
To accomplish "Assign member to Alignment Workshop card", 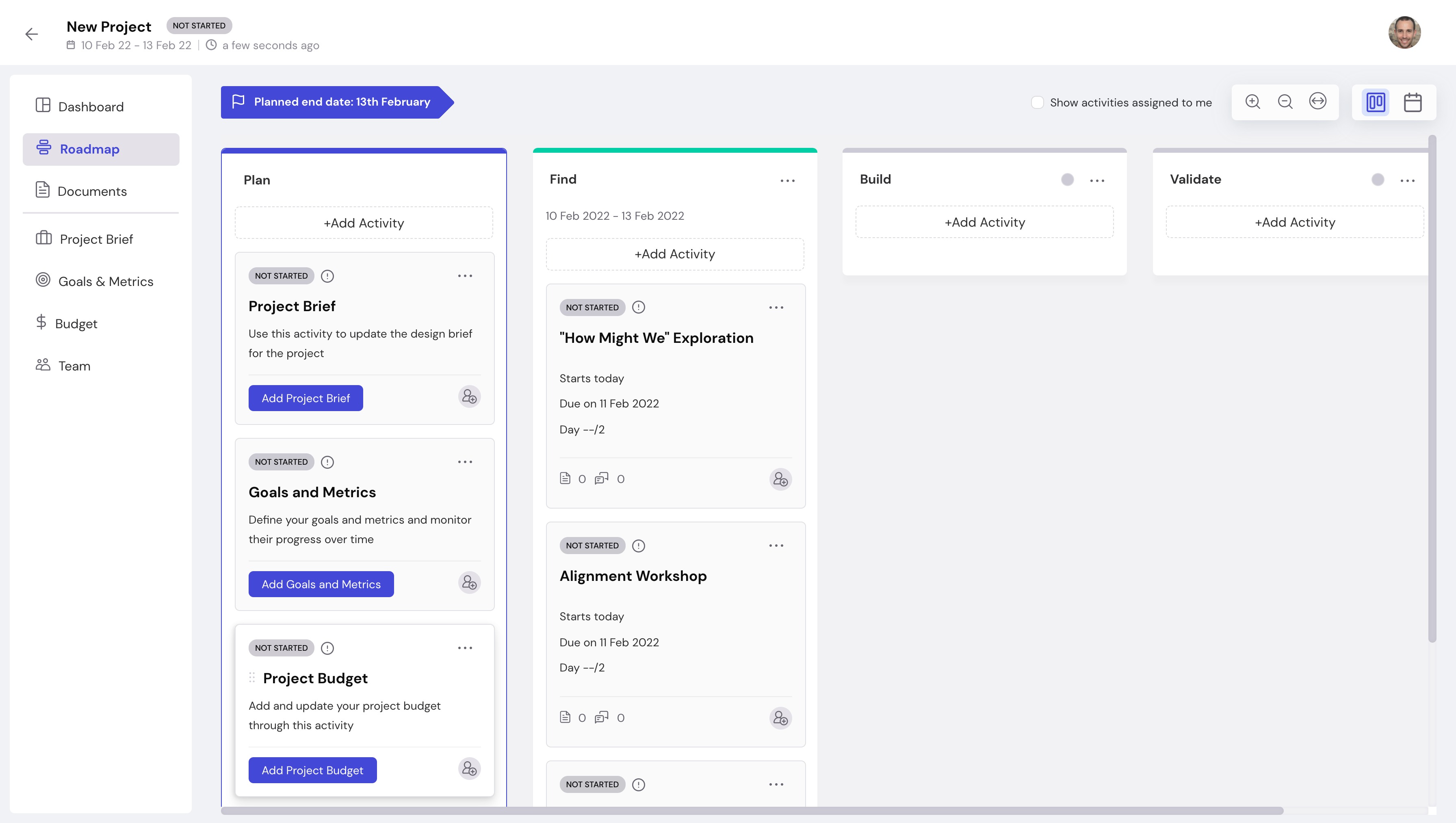I will (x=780, y=718).
